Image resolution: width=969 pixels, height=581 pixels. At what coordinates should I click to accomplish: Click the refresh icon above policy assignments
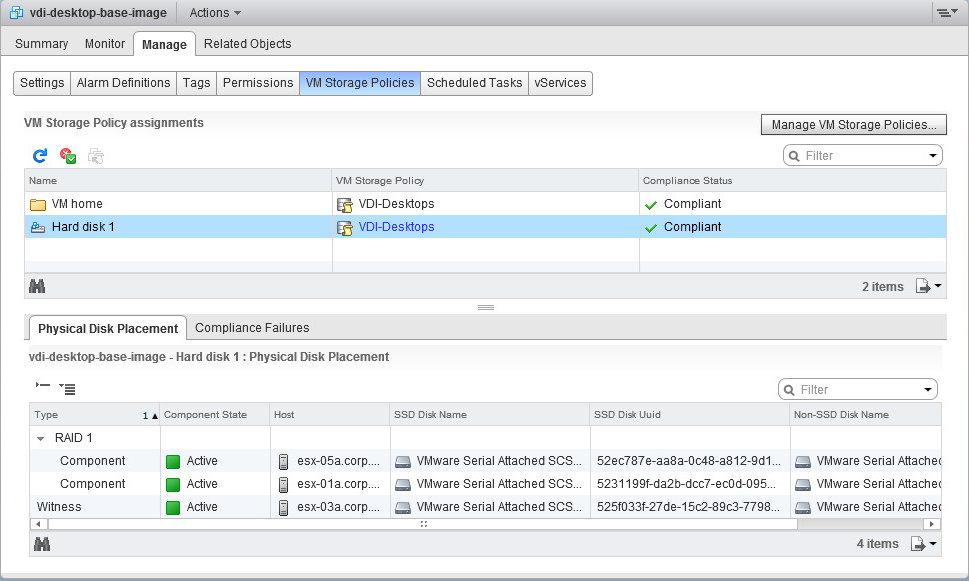pos(40,156)
